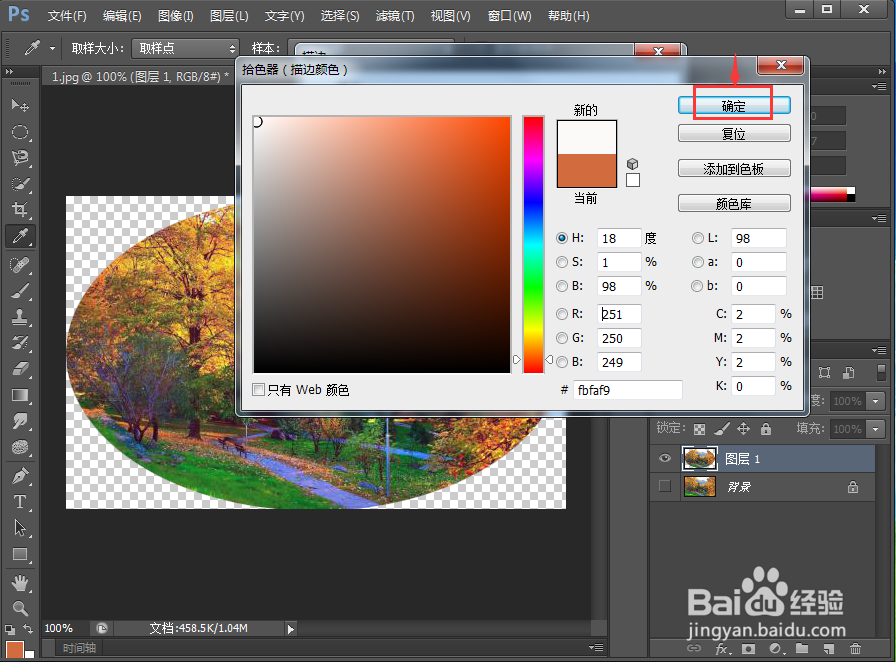Select the Move tool
896x662 pixels.
[x=20, y=106]
